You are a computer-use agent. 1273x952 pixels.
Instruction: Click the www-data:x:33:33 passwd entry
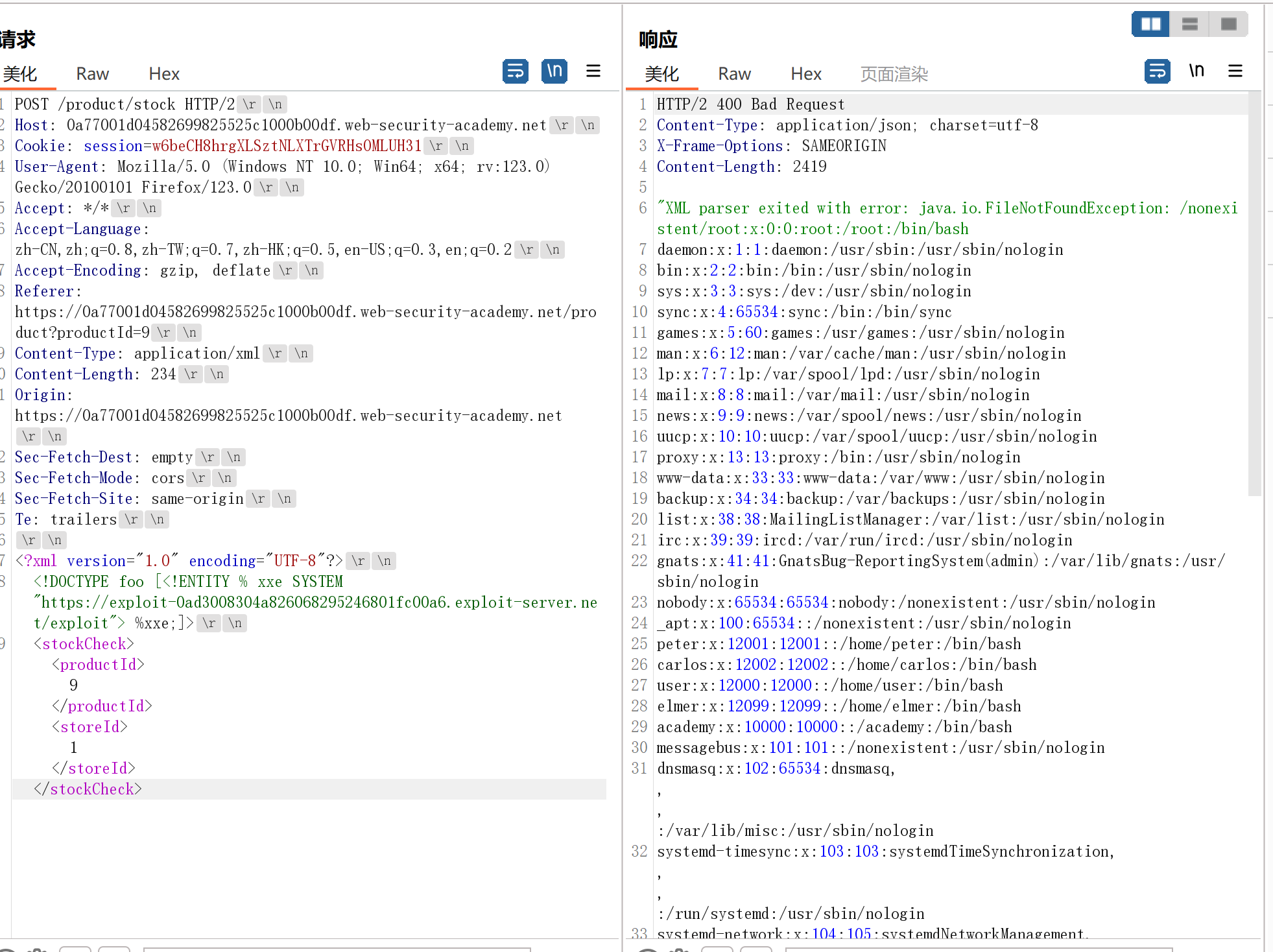(x=881, y=478)
